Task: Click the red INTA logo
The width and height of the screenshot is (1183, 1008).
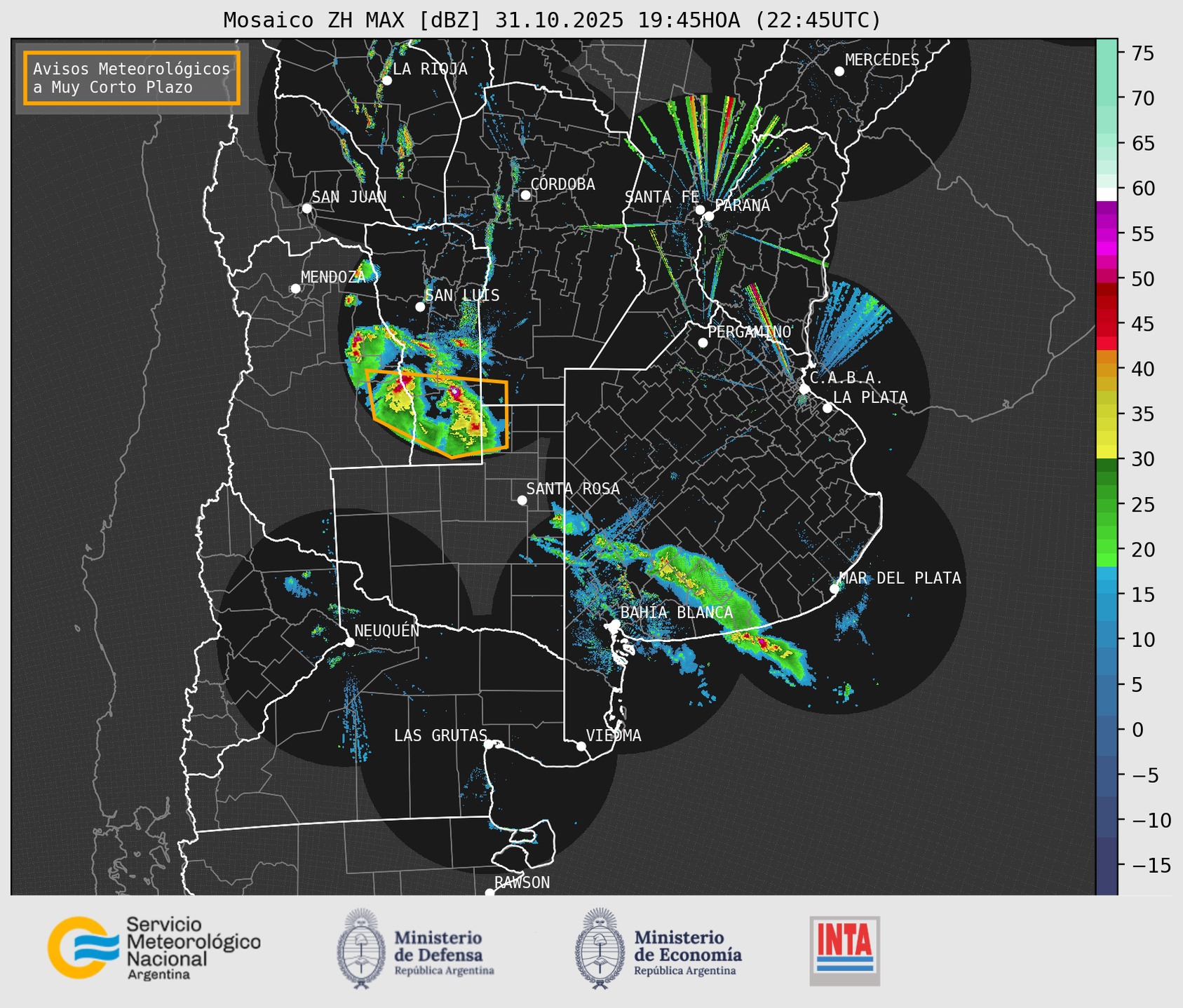Action: tap(844, 950)
